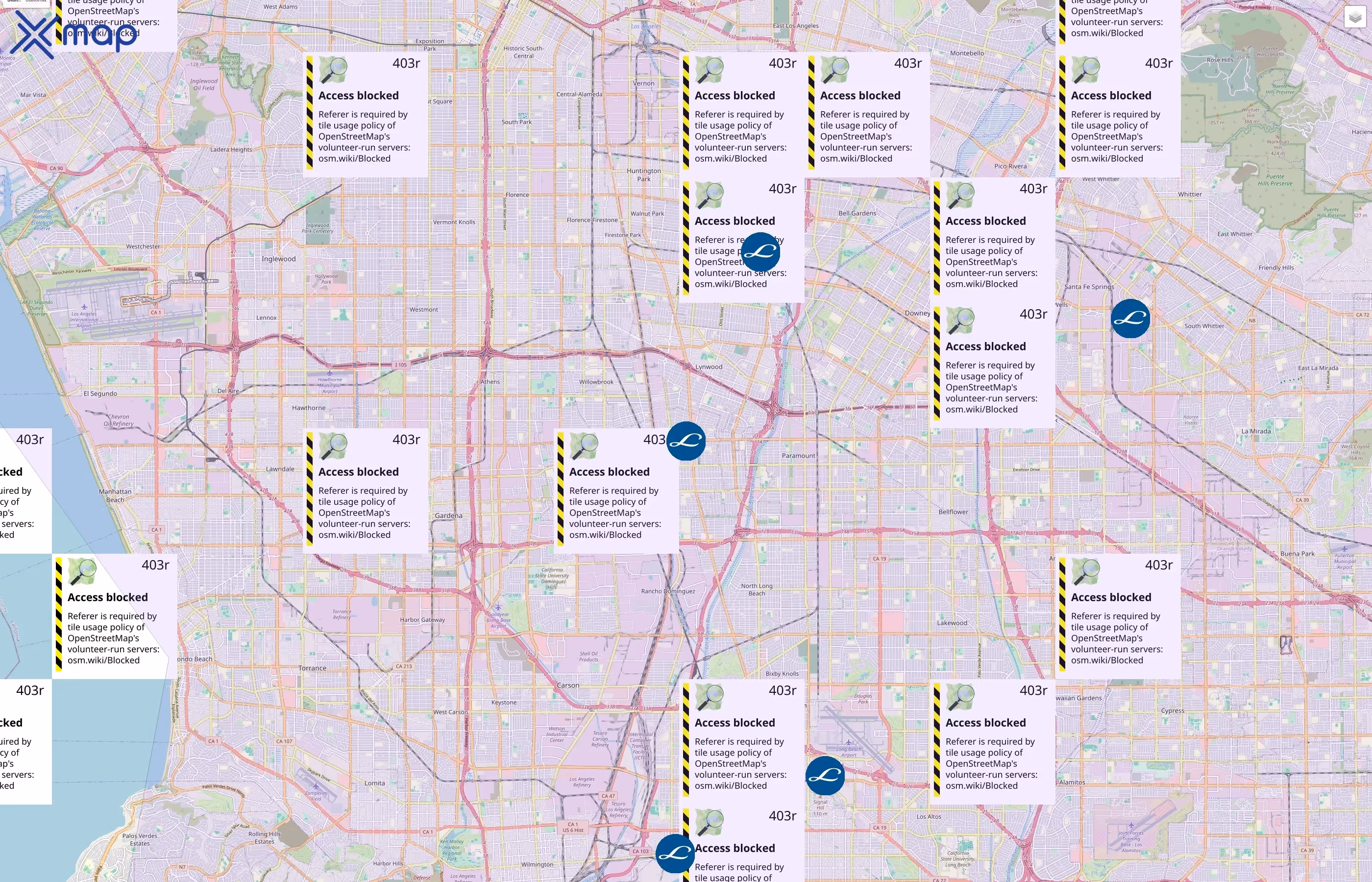Viewport: 1372px width, 882px height.
Task: Click the Lomita label
Action: pos(374,783)
